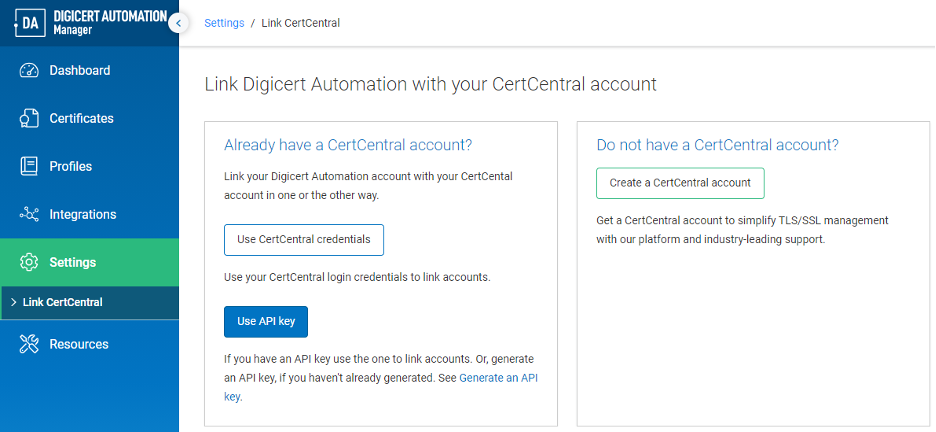This screenshot has width=936, height=432.
Task: Click the Dashboard gauge icon
Action: (29, 71)
